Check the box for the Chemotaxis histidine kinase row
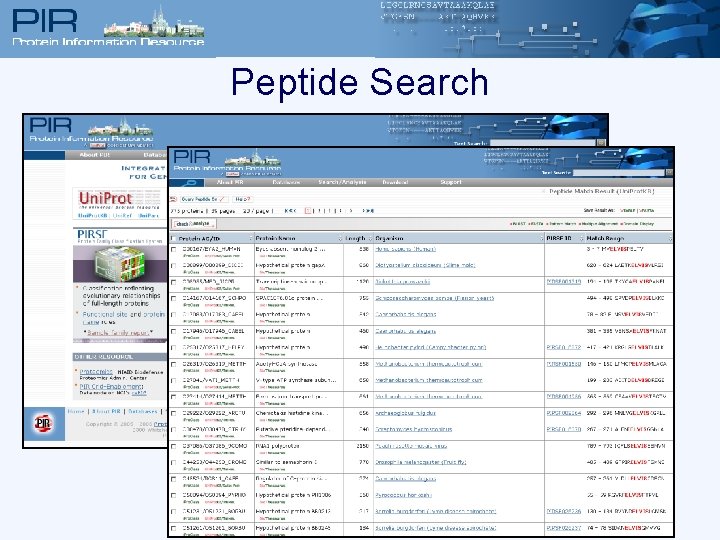Screen dimensions: 720x540 pos(174,413)
